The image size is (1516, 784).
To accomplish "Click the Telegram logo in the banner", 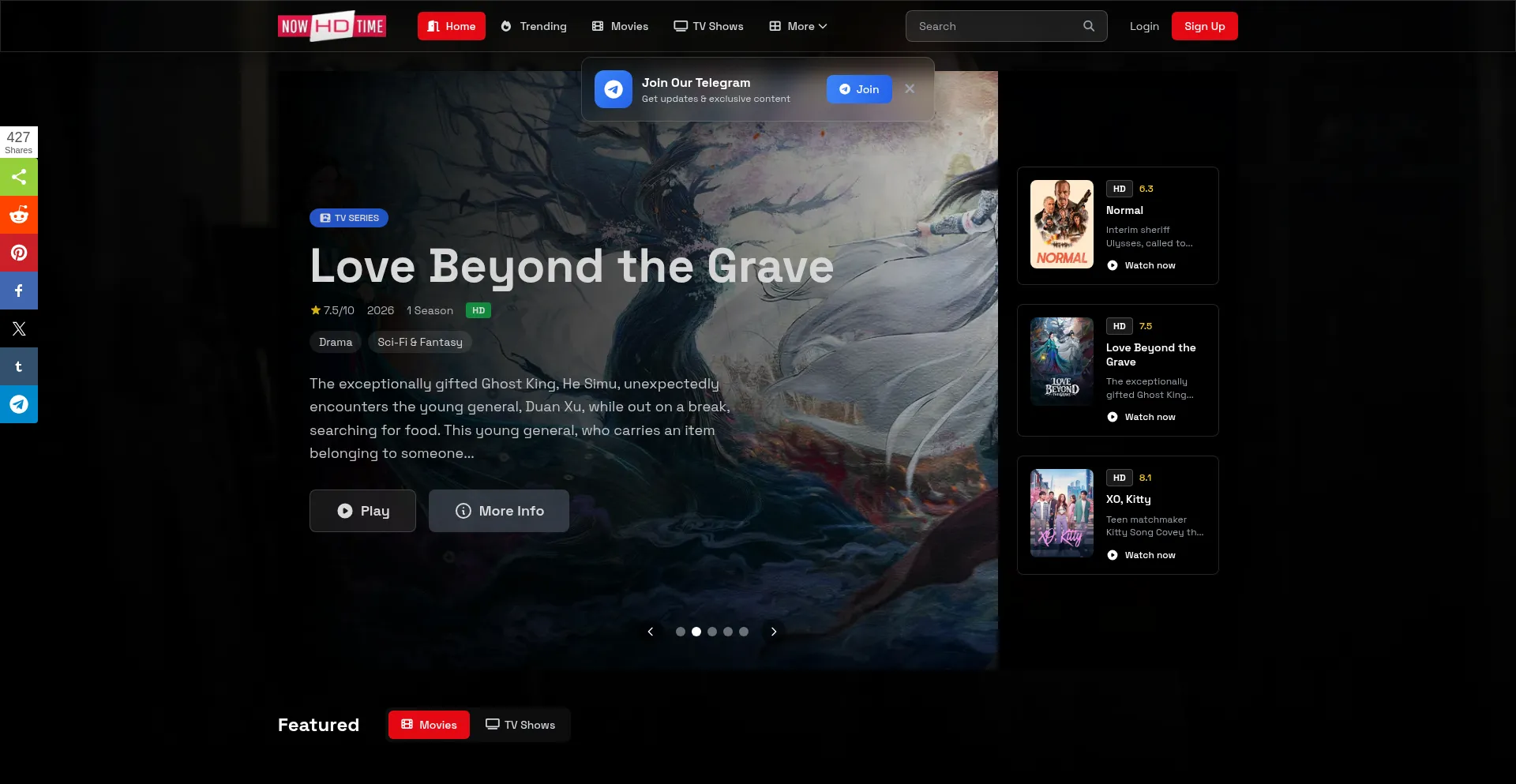I will point(614,89).
